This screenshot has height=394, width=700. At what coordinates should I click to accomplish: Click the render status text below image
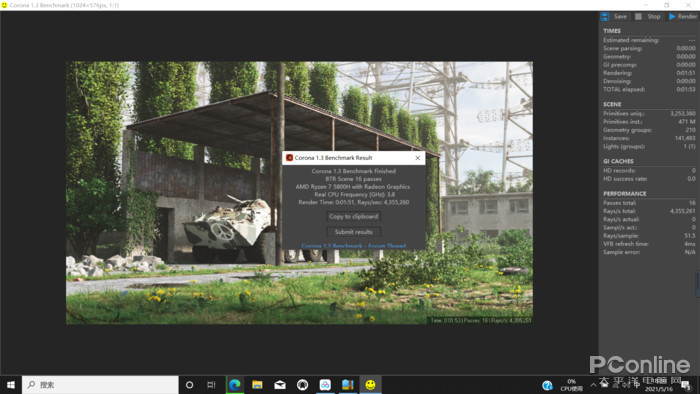[480, 320]
